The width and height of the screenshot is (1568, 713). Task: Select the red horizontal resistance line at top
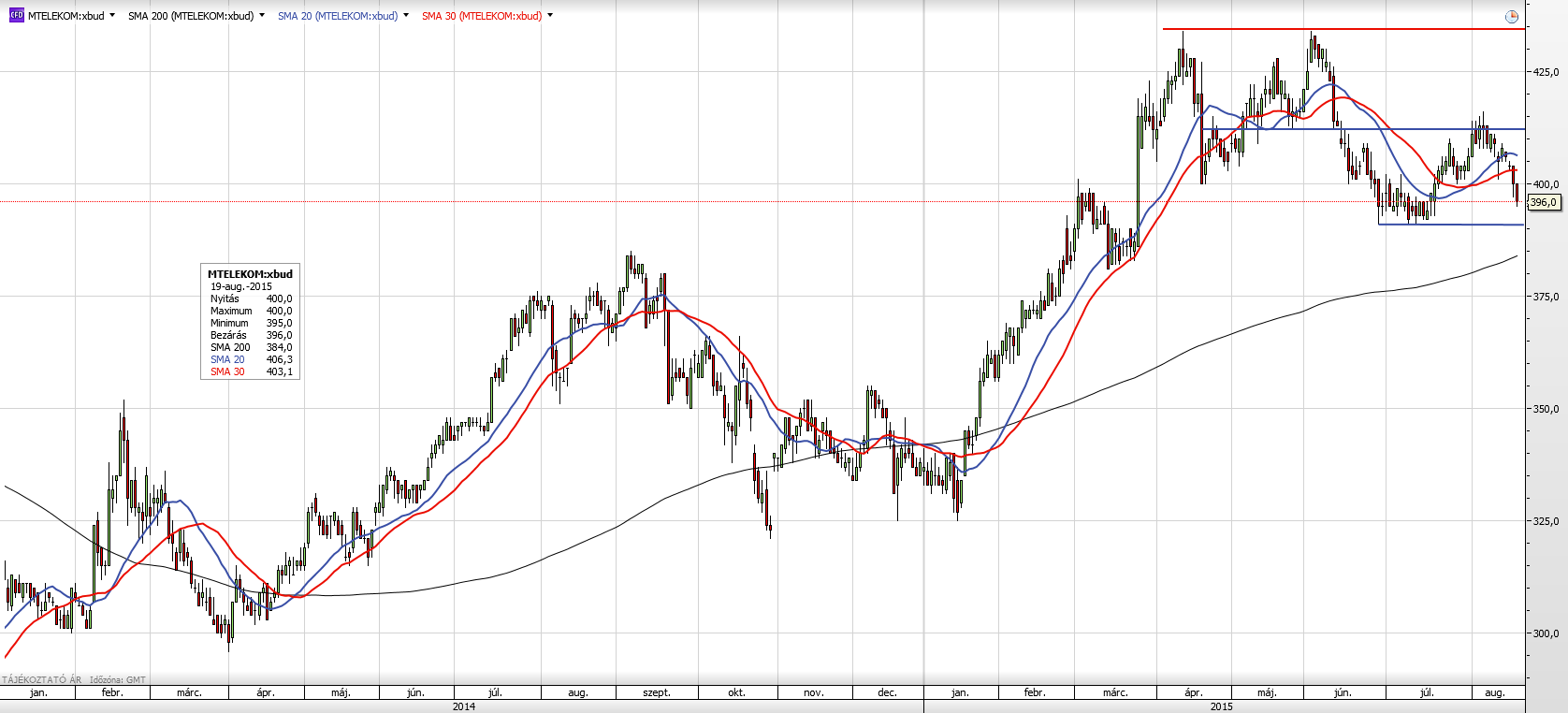[1343, 29]
